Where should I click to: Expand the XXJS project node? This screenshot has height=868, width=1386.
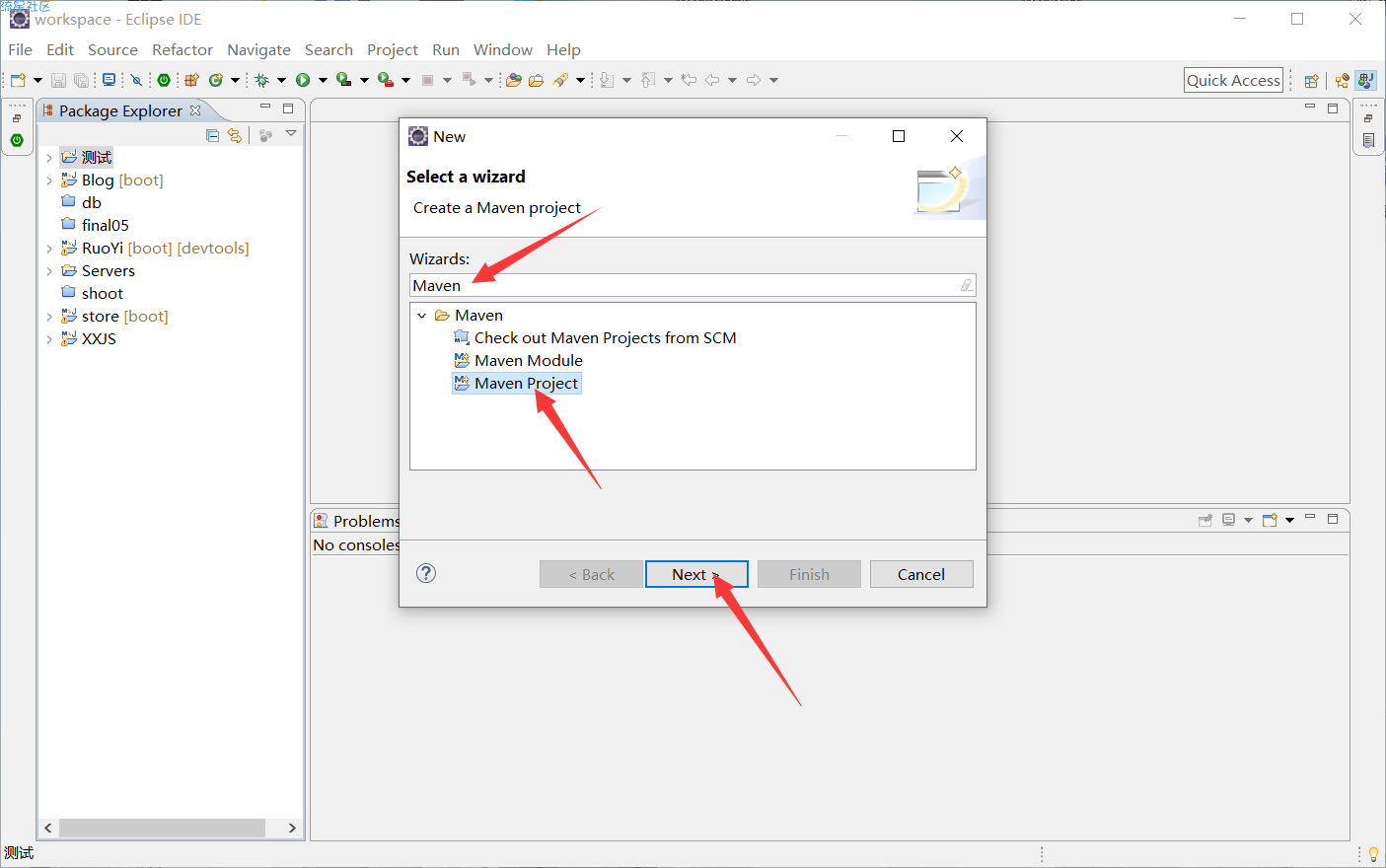pyautogui.click(x=49, y=339)
